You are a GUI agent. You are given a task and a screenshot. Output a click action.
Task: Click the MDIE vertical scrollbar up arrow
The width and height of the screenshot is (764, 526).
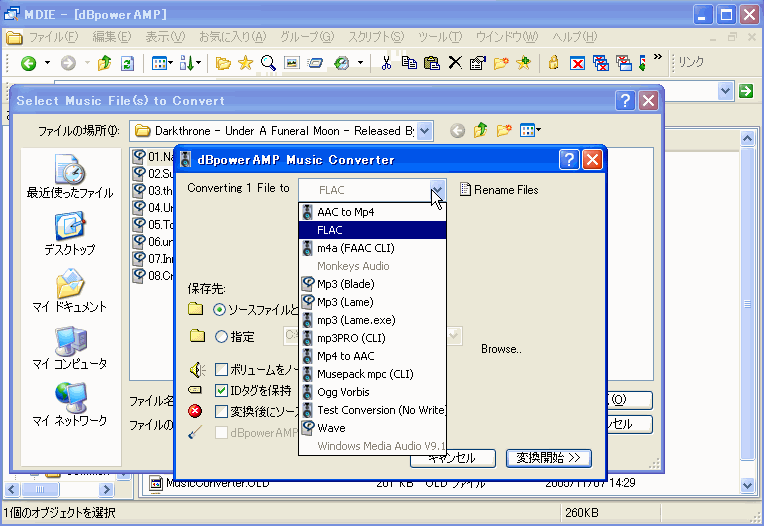[x=747, y=138]
